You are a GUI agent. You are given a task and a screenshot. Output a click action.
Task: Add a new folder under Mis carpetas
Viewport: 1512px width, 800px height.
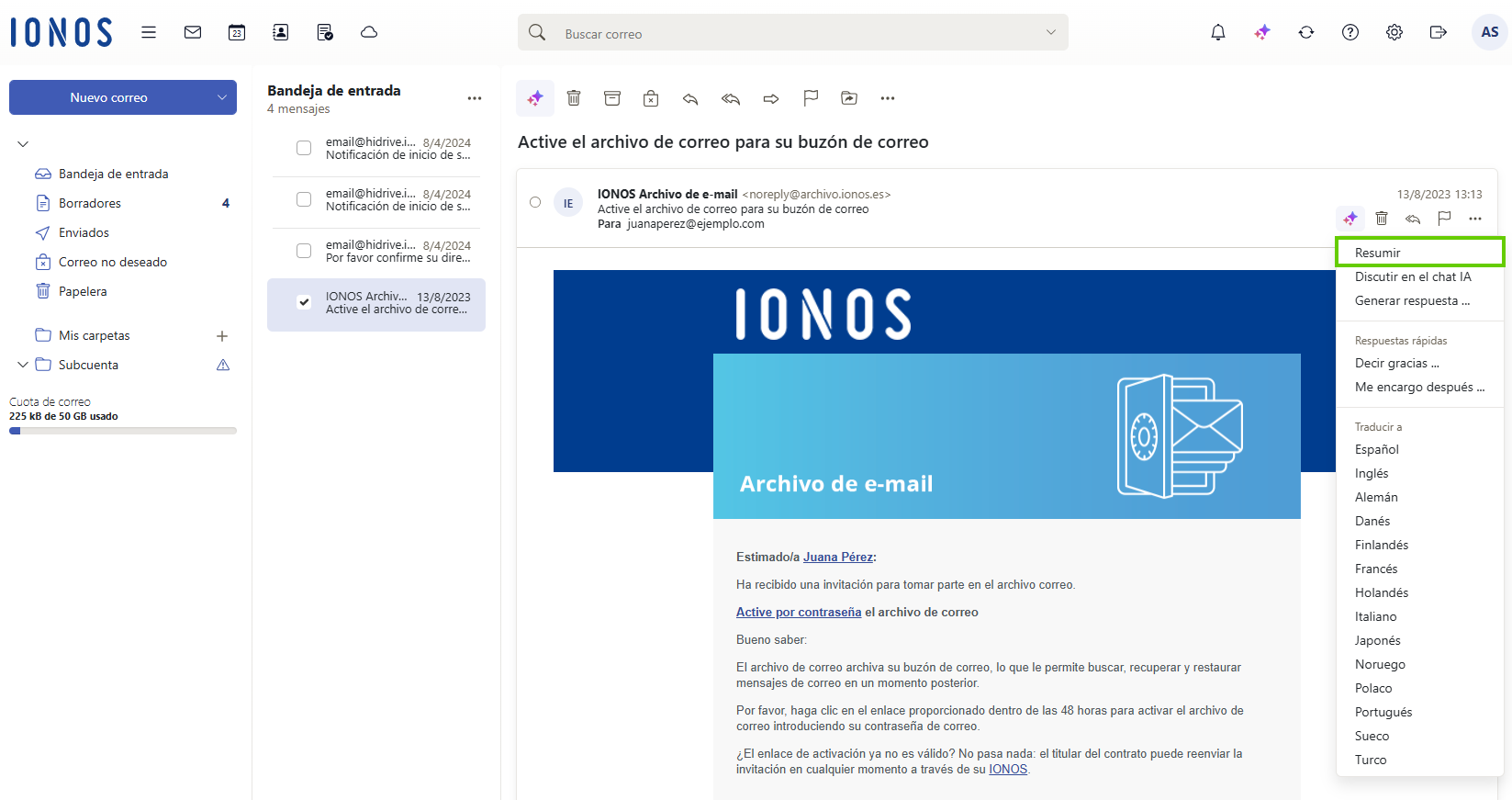click(222, 336)
